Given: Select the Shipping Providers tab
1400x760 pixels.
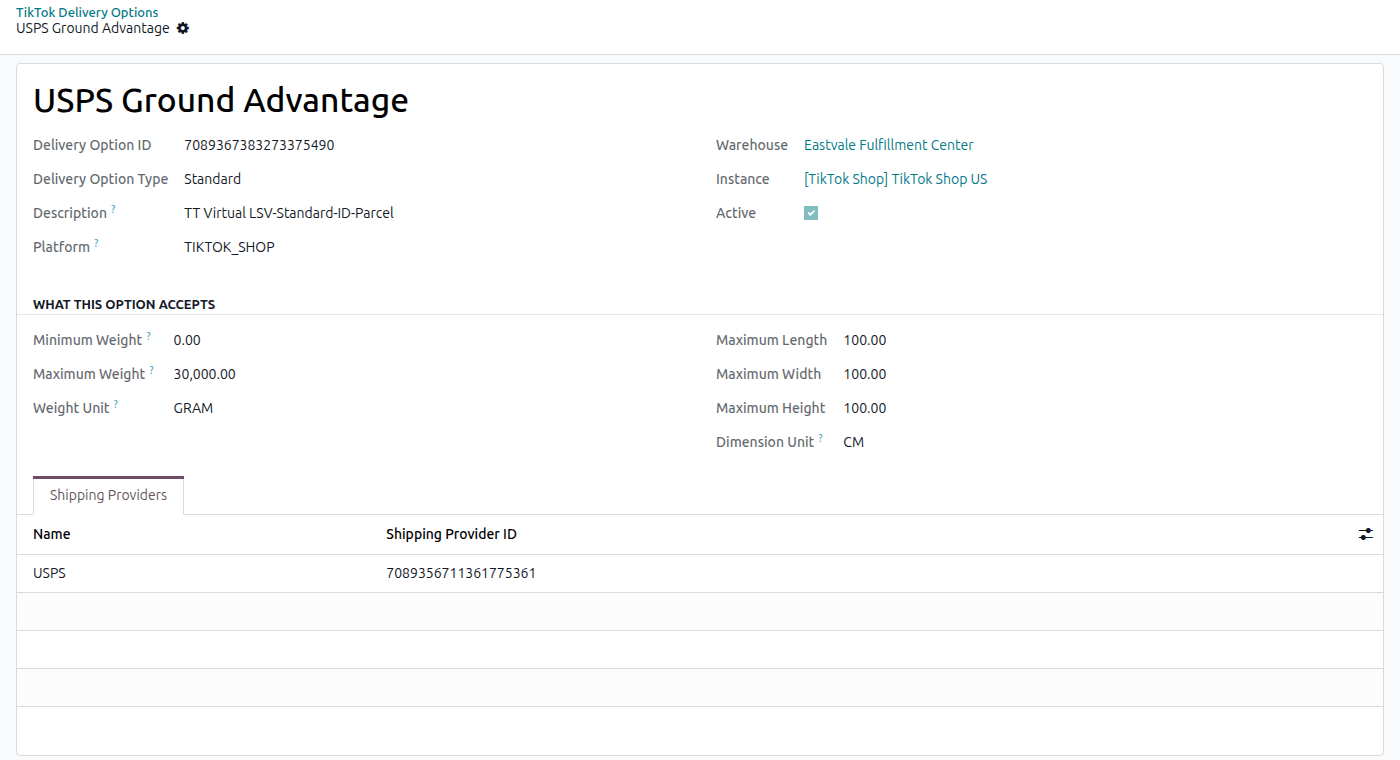Looking at the screenshot, I should tap(109, 495).
